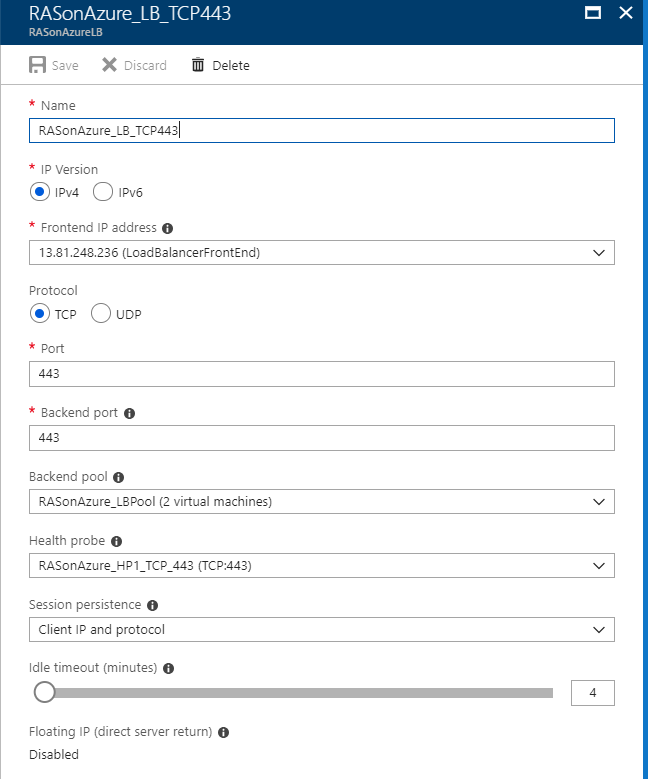Expand the Backend pool dropdown
Image resolution: width=648 pixels, height=779 pixels.
[x=321, y=501]
